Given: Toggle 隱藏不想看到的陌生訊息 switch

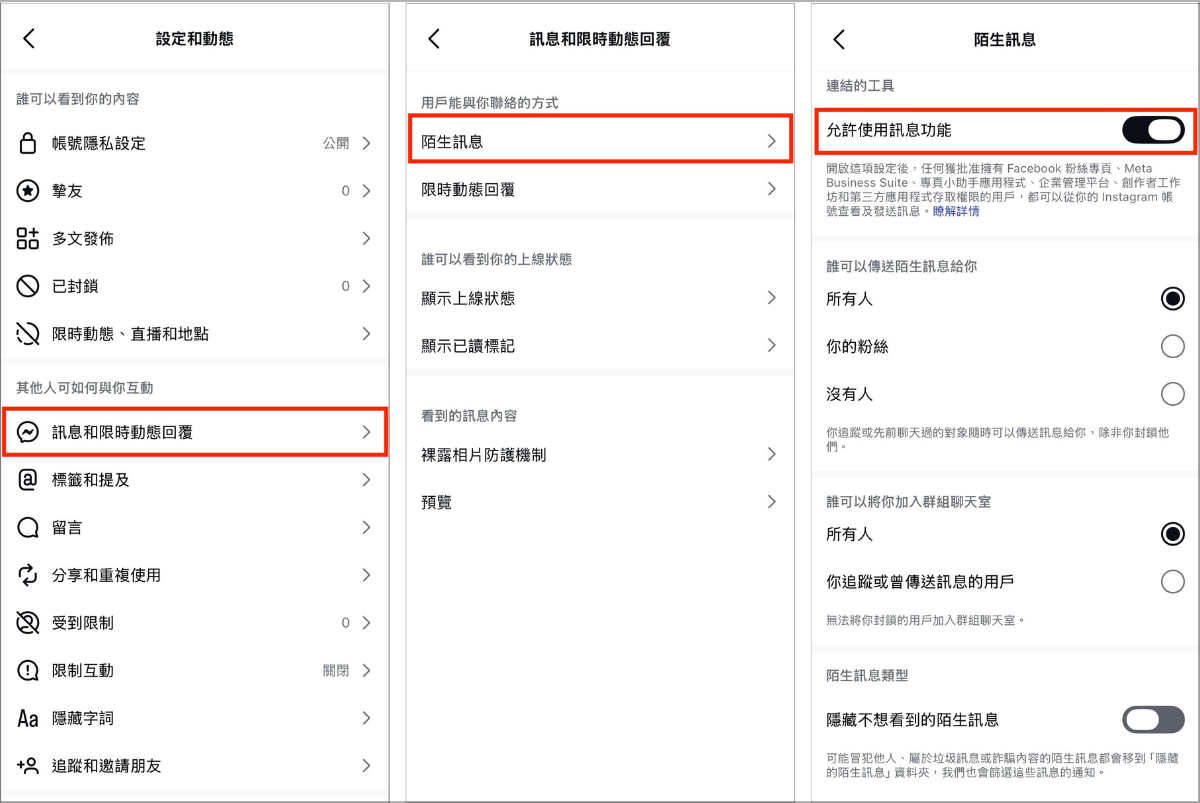Looking at the screenshot, I should (x=1153, y=719).
